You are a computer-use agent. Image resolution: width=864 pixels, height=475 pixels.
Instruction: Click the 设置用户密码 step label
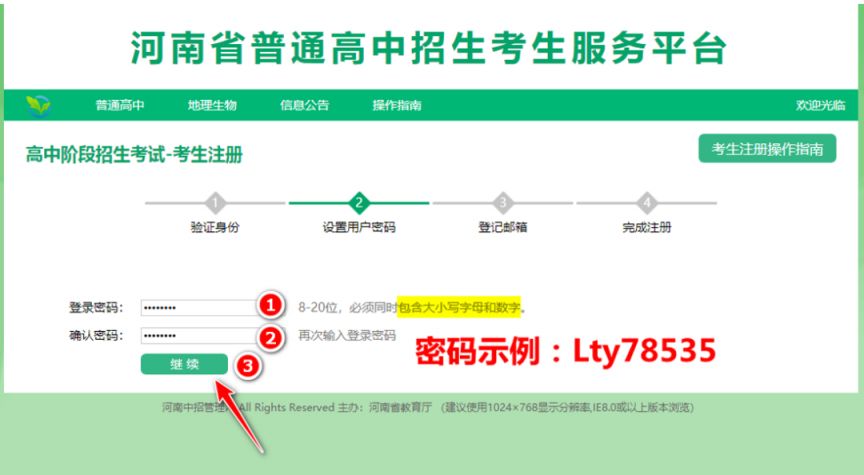pyautogui.click(x=359, y=227)
